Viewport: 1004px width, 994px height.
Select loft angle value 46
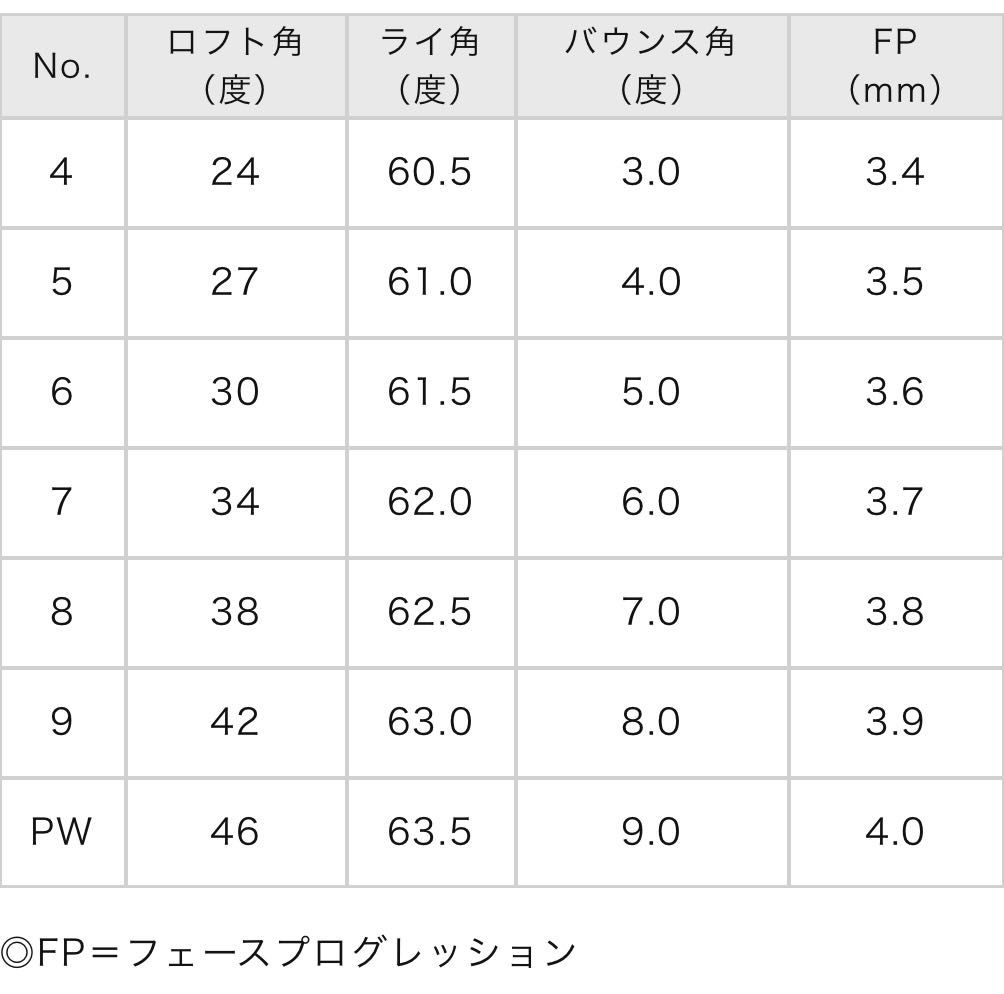tap(235, 832)
